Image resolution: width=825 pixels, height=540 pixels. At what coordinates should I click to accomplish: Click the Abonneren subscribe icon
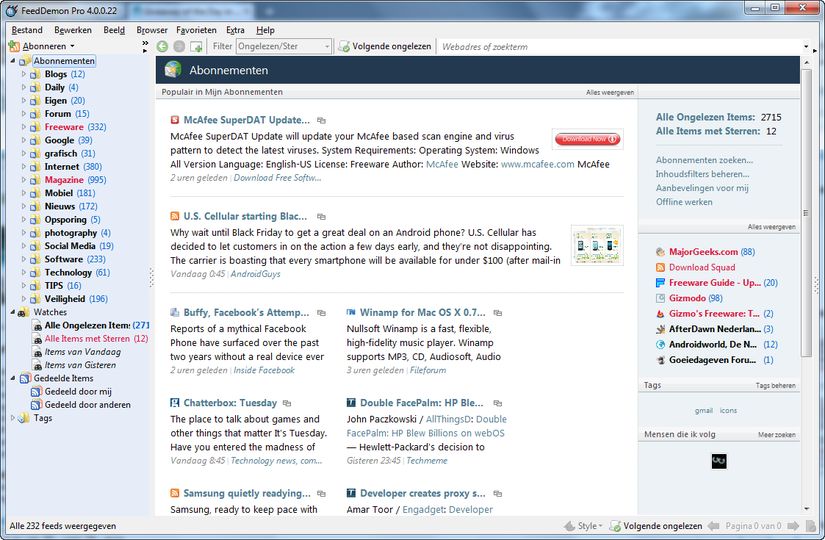14,46
